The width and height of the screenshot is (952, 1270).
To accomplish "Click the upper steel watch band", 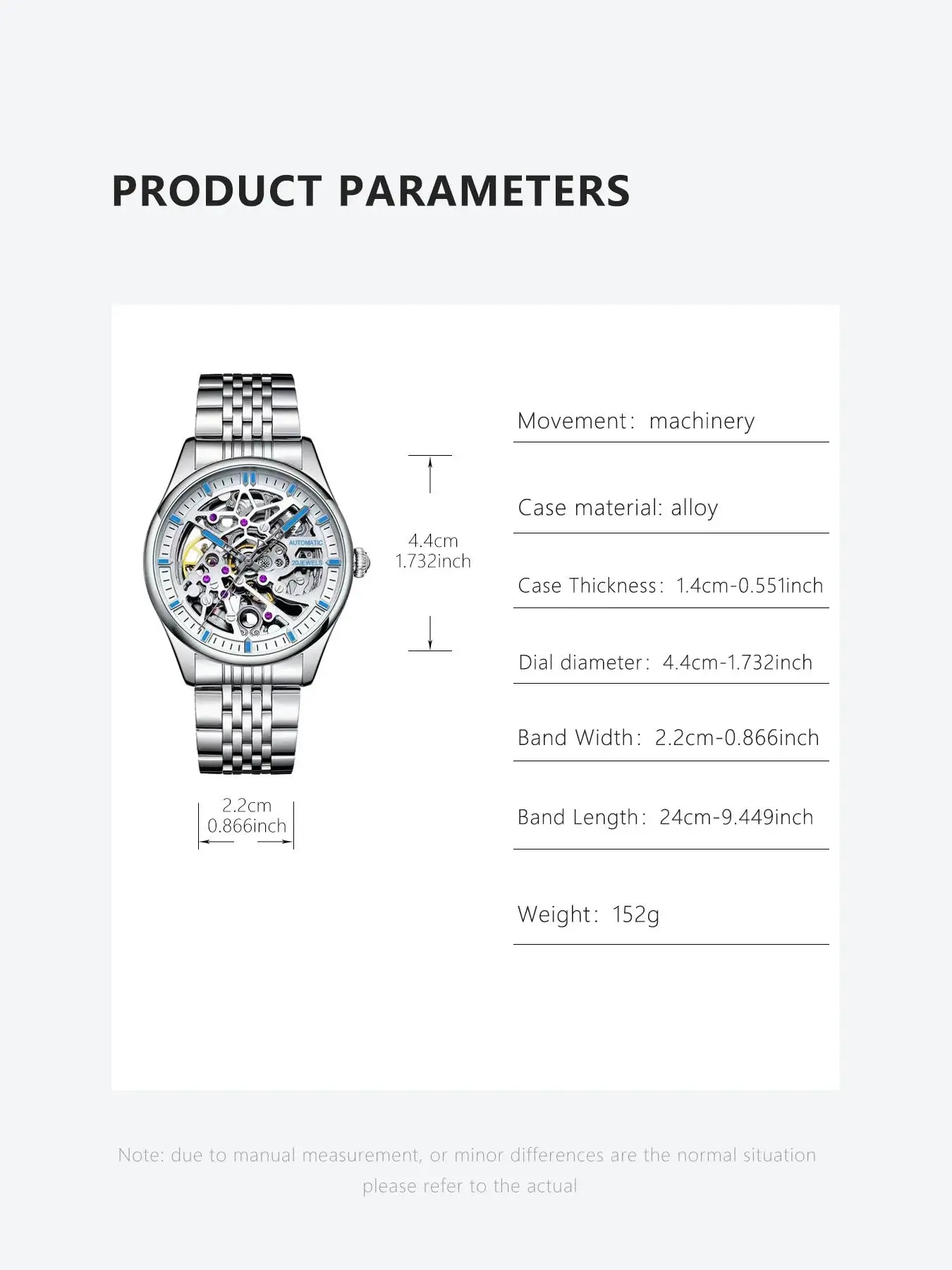I will (245, 407).
